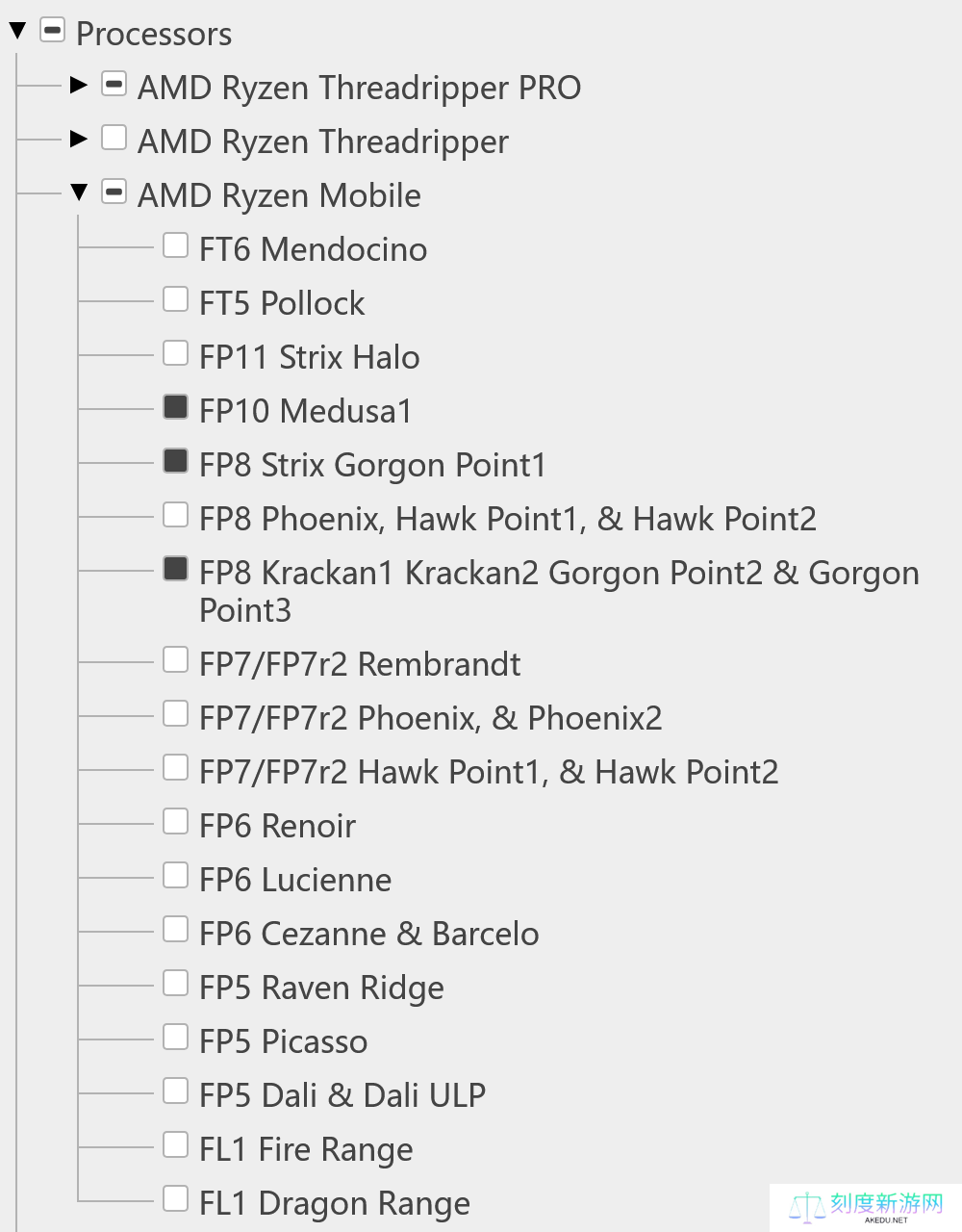Click the AKEDU.NET watermark logo

tap(866, 1207)
